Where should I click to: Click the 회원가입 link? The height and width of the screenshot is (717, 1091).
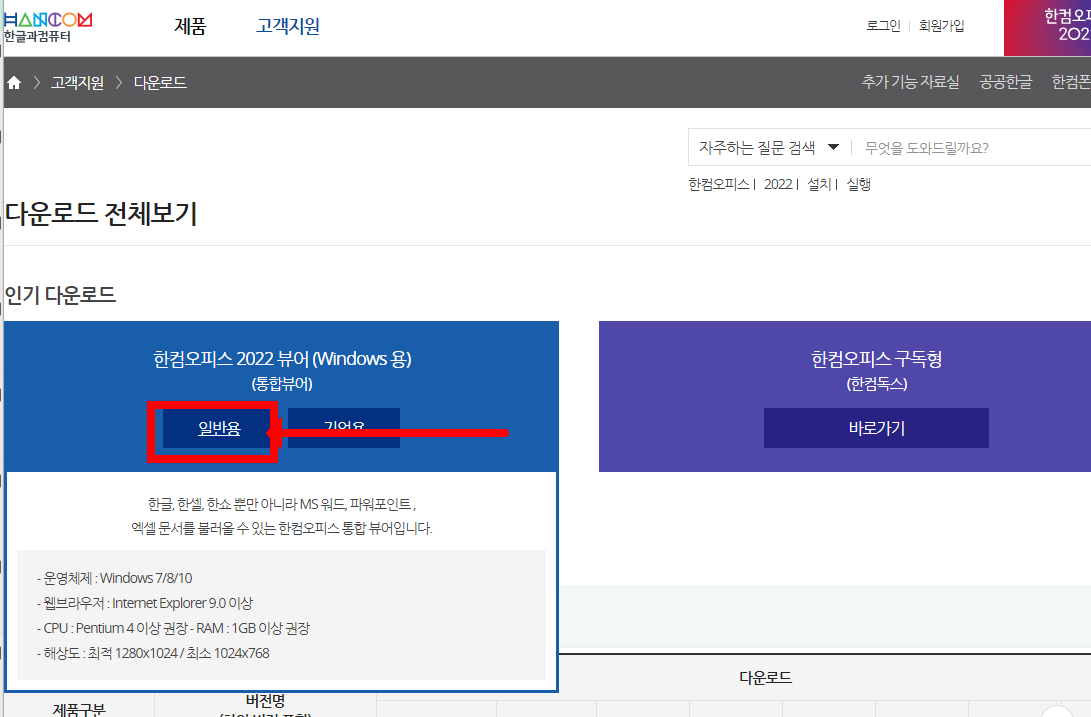point(941,25)
